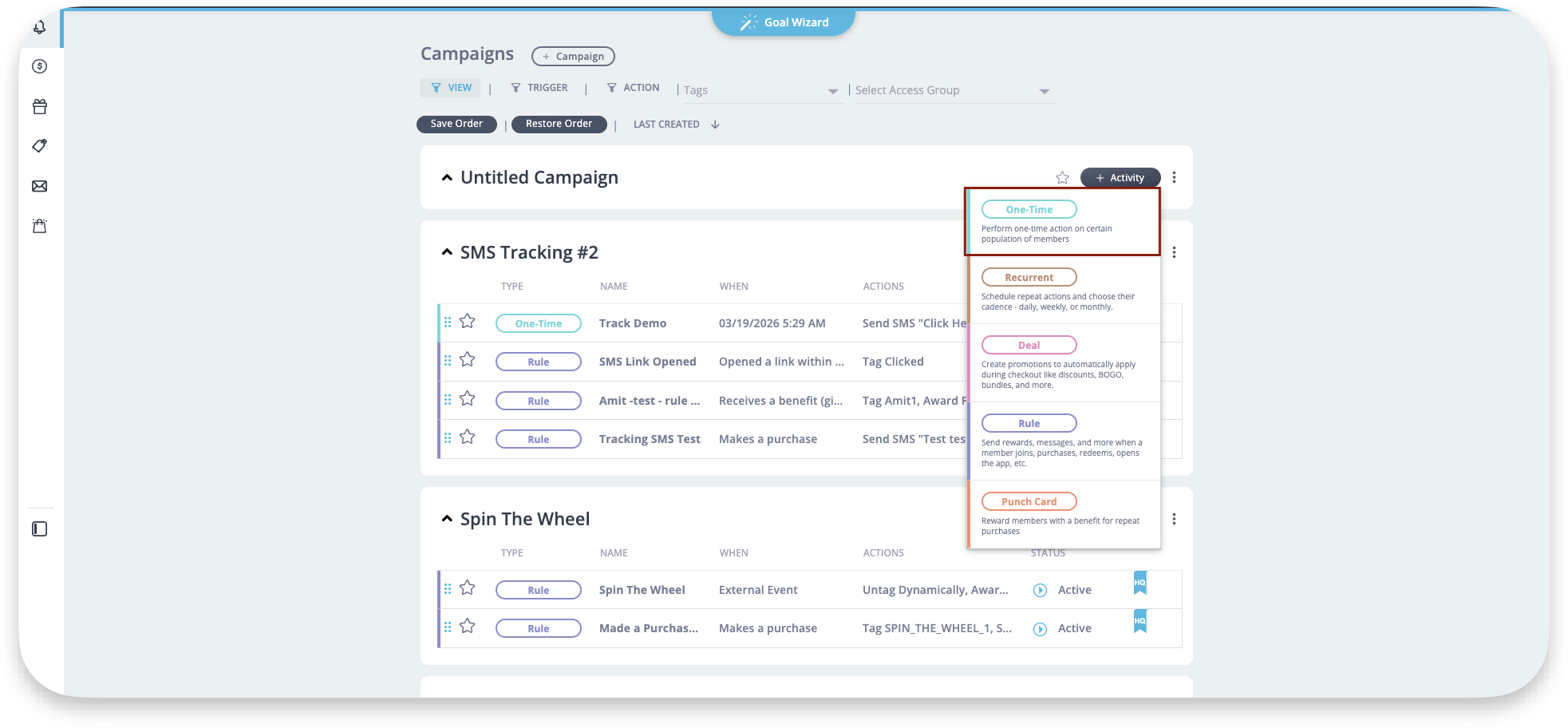
Task: Toggle favorite star for Spin The Wheel rule
Action: click(468, 588)
